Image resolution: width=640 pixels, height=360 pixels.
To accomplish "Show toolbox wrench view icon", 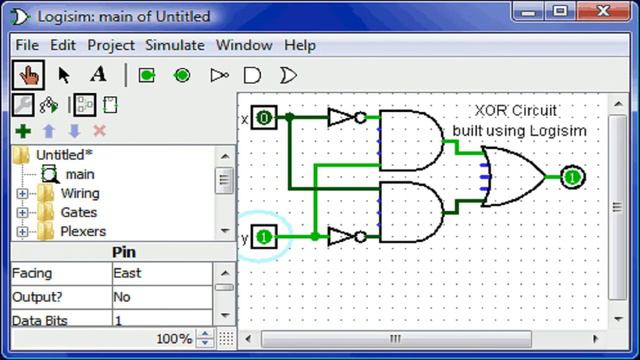I will click(x=23, y=105).
